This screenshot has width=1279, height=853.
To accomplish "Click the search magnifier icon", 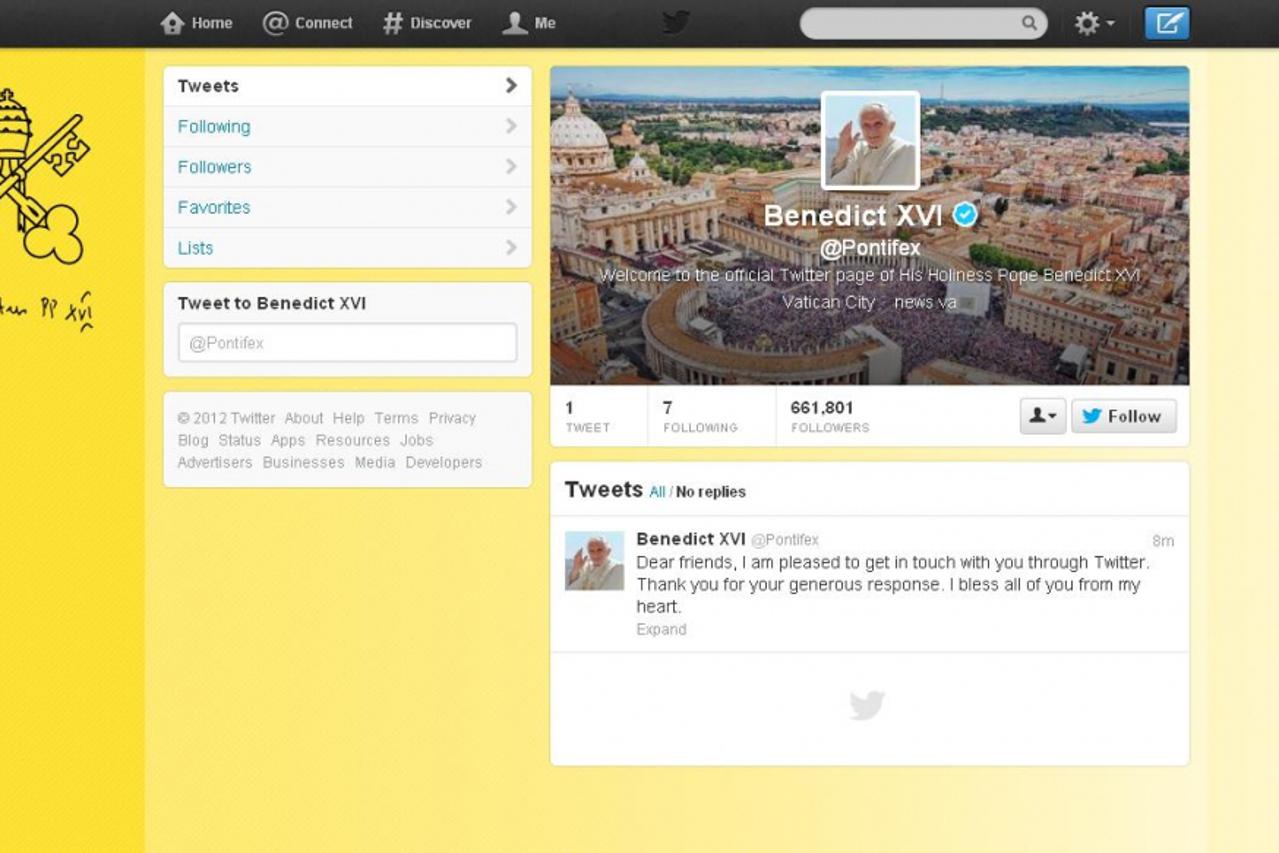I will (x=1029, y=23).
